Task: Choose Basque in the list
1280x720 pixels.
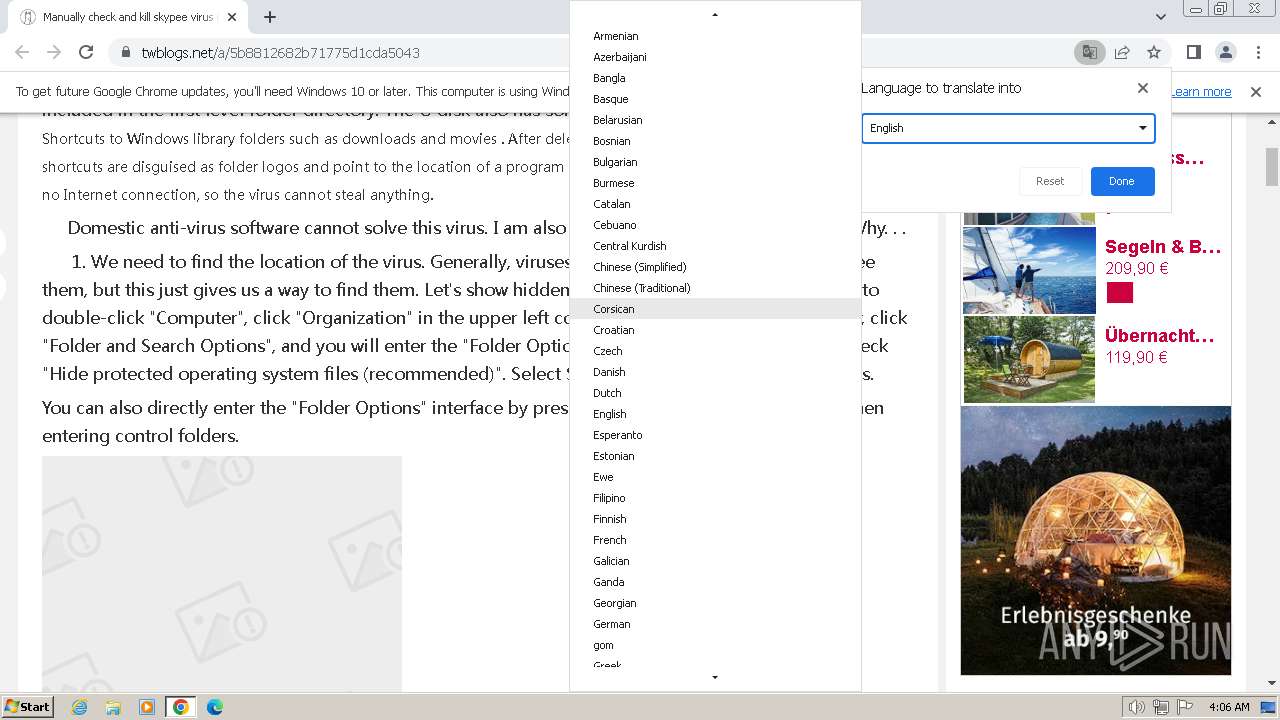Action: (715, 99)
